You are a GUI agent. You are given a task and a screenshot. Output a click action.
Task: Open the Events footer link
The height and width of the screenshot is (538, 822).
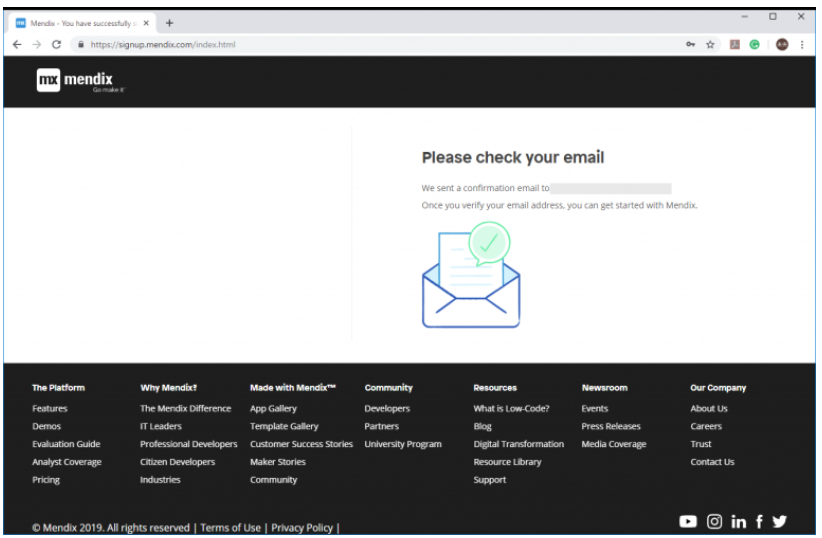click(x=594, y=408)
